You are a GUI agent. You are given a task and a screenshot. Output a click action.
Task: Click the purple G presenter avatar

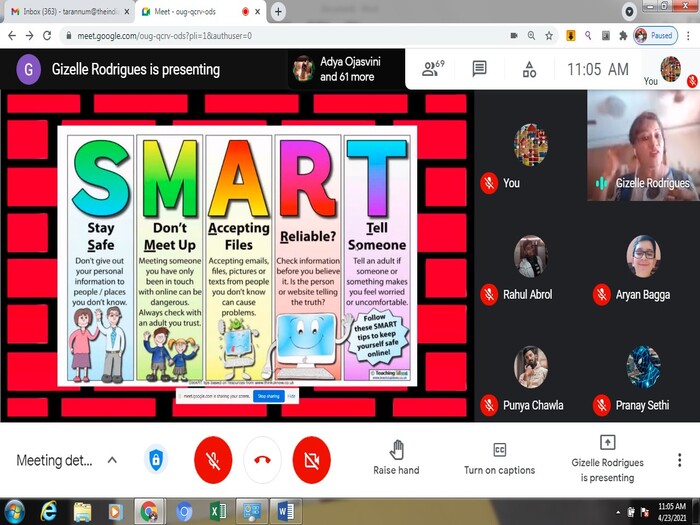point(29,70)
